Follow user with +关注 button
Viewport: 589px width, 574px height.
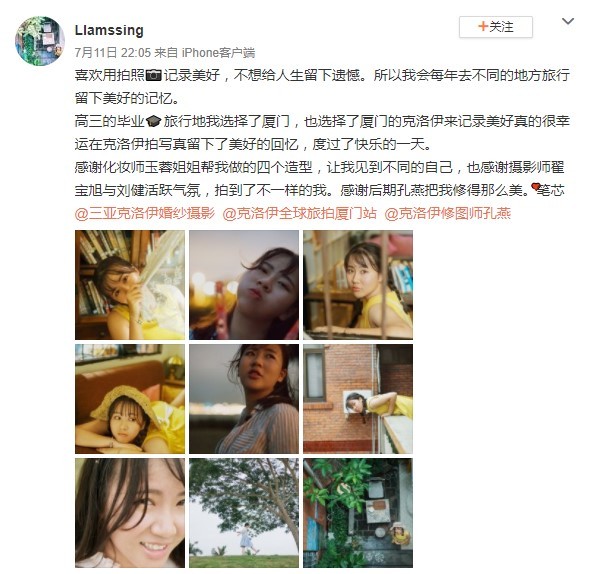[495, 27]
